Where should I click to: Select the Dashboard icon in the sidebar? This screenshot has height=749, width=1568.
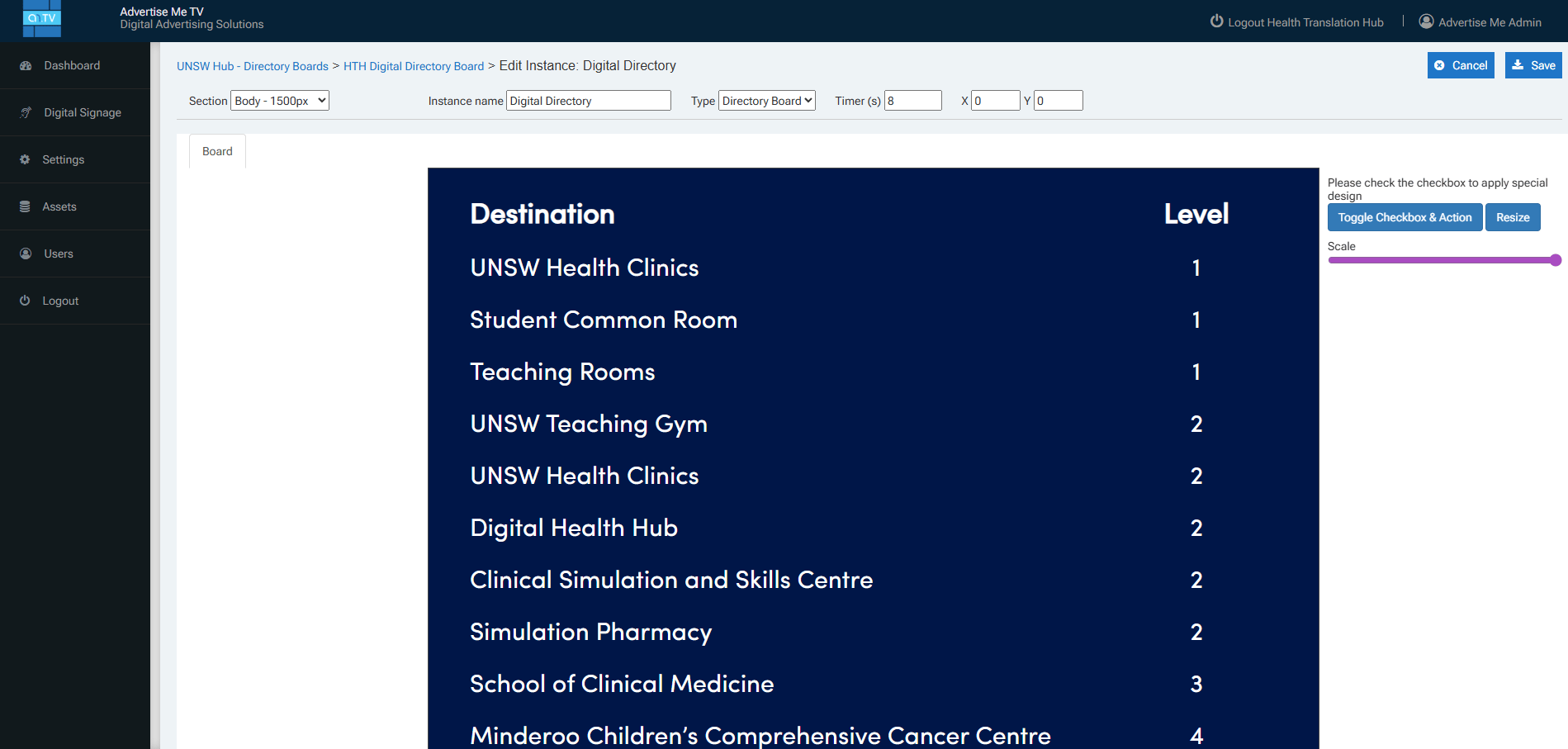point(26,65)
